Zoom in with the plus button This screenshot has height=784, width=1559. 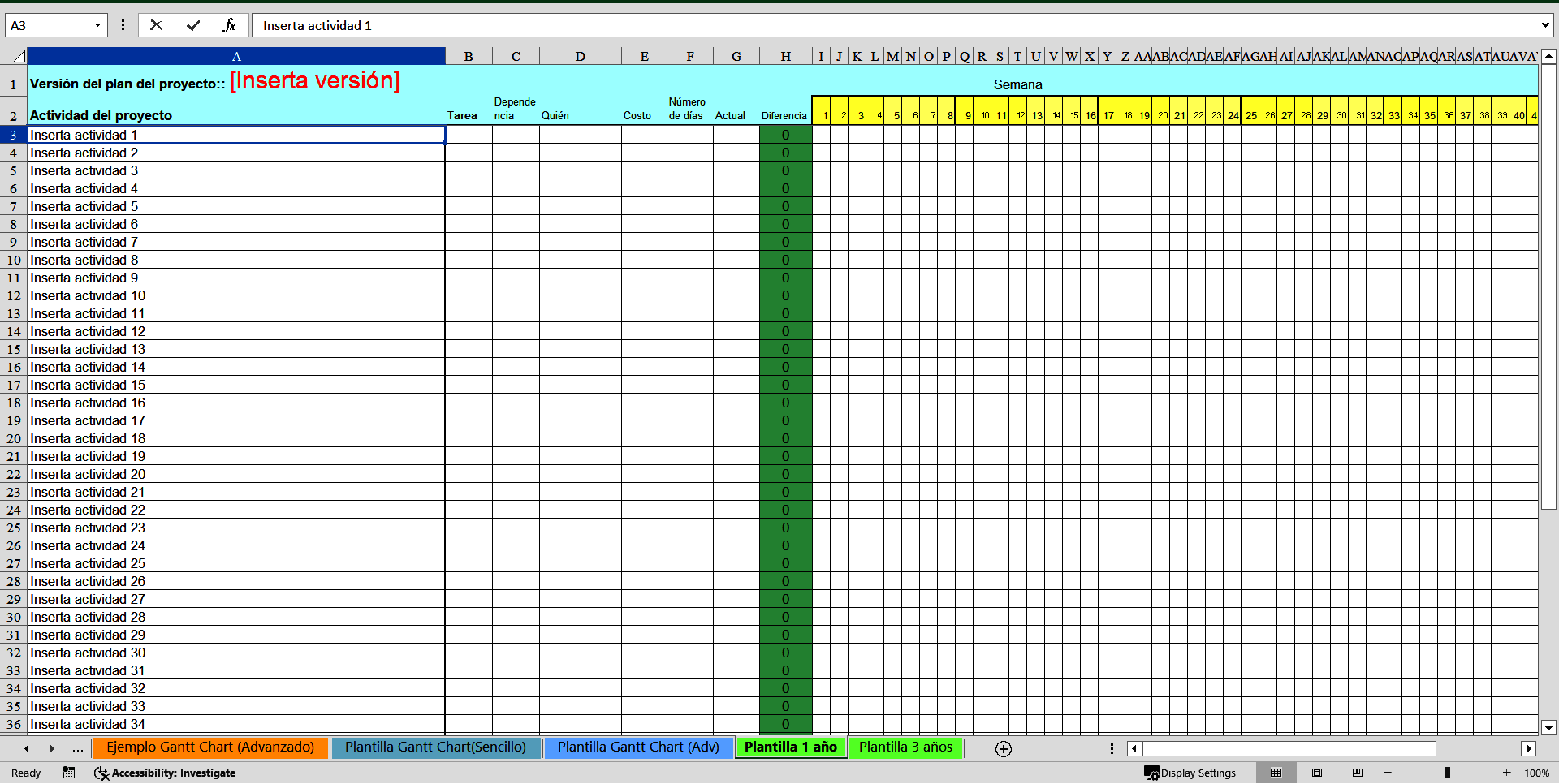pos(1507,773)
